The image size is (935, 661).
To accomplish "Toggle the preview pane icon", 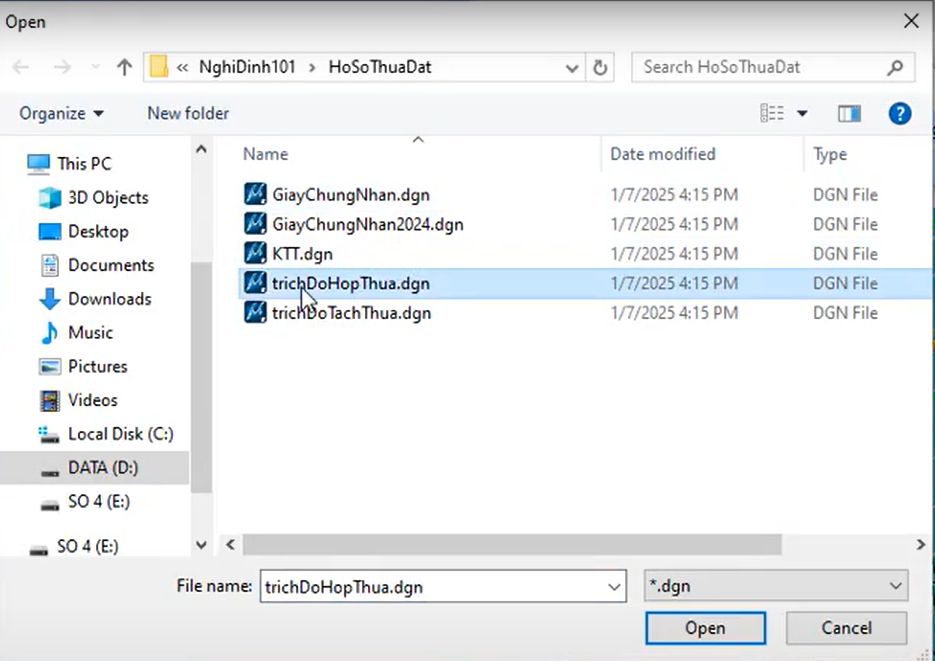I will tap(849, 114).
